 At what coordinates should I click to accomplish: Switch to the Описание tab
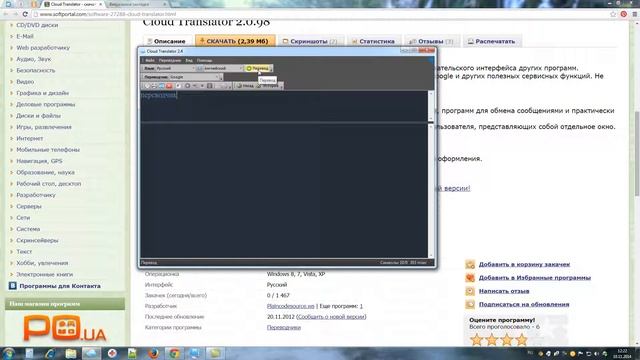(x=166, y=41)
